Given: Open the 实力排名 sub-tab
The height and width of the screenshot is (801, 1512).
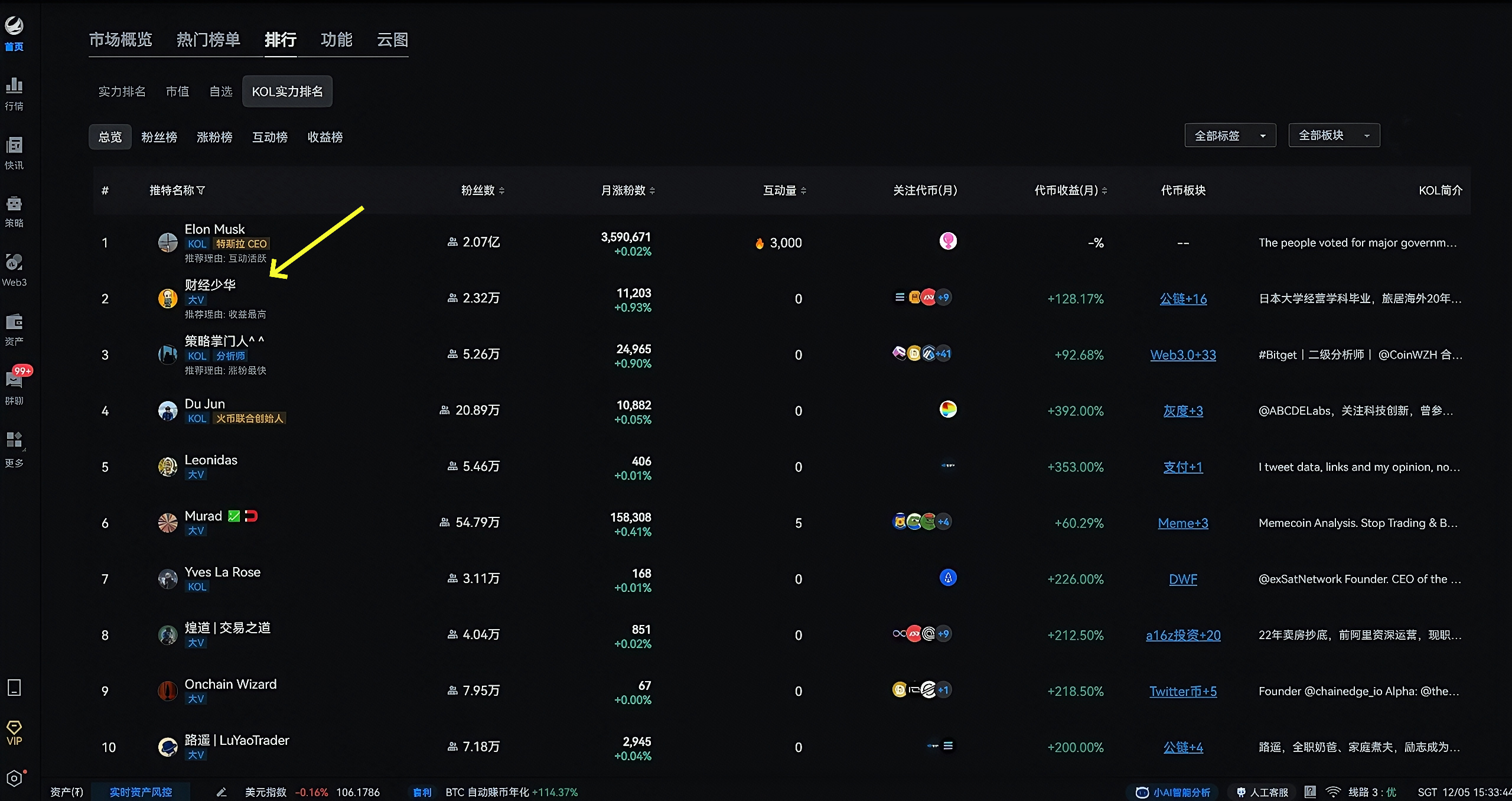Looking at the screenshot, I should (122, 92).
